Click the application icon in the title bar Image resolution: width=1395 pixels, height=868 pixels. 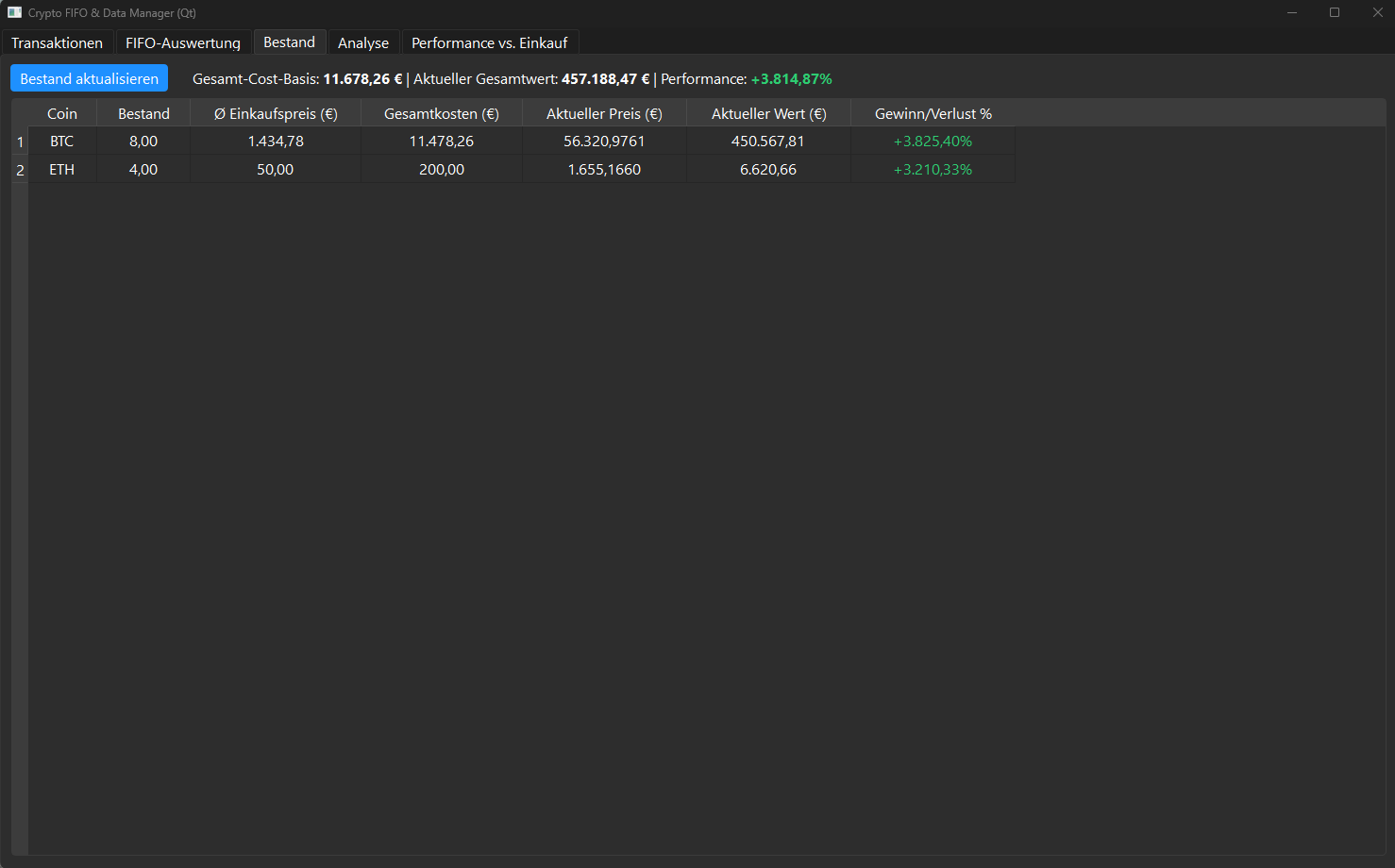(13, 12)
